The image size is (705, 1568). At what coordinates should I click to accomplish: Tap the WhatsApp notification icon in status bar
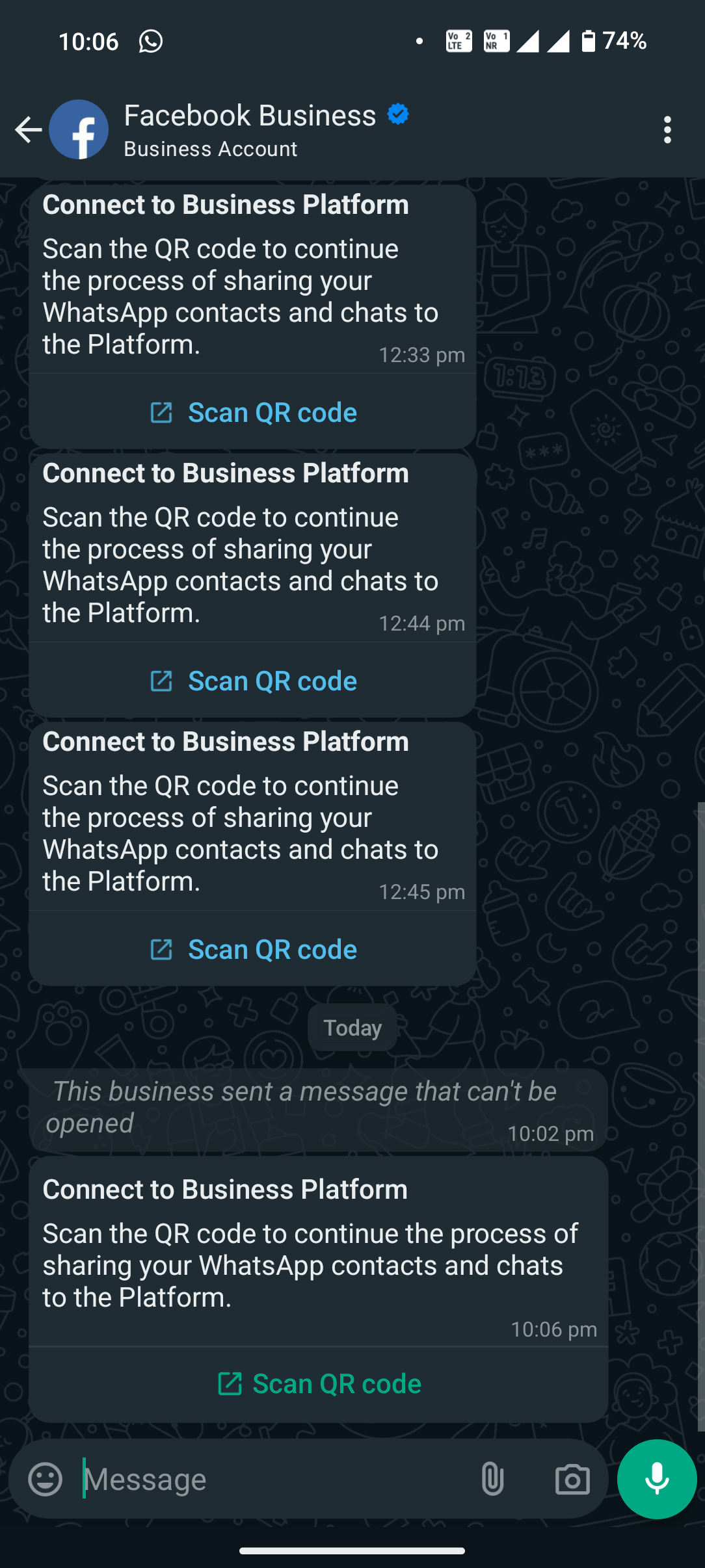(151, 42)
